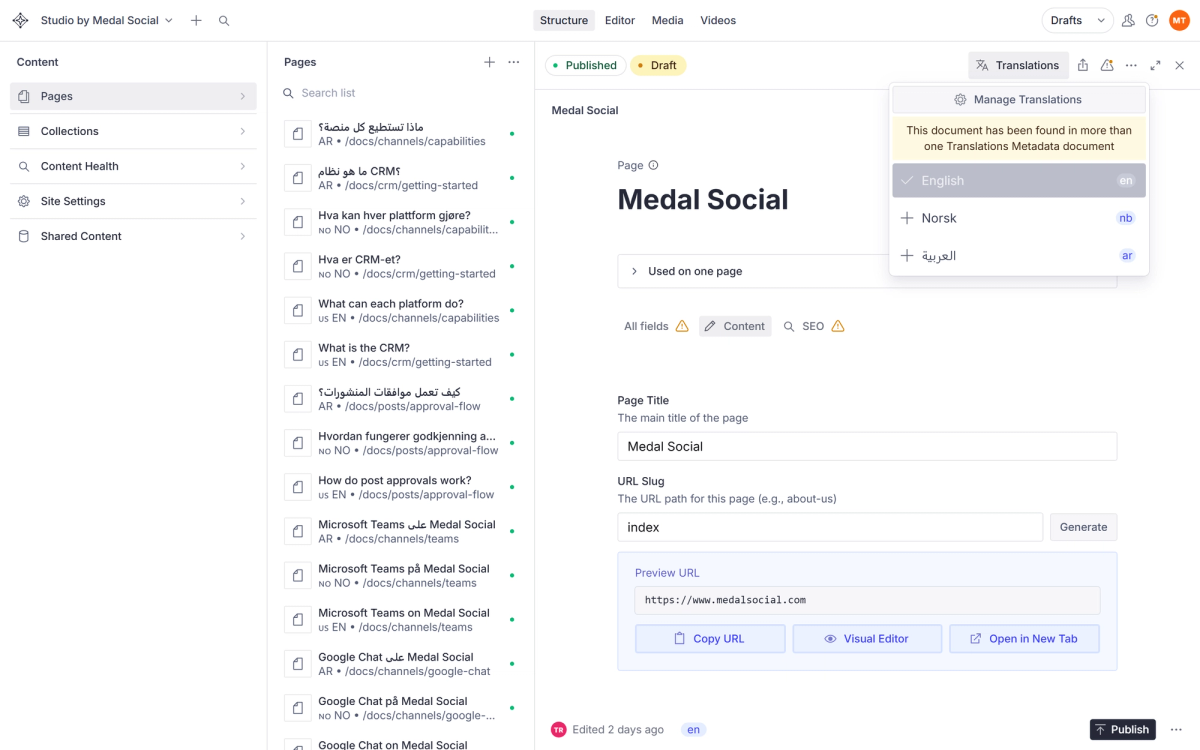Click document icon of 'Hva er CRM-et?'
The height and width of the screenshot is (750, 1200).
click(x=298, y=266)
